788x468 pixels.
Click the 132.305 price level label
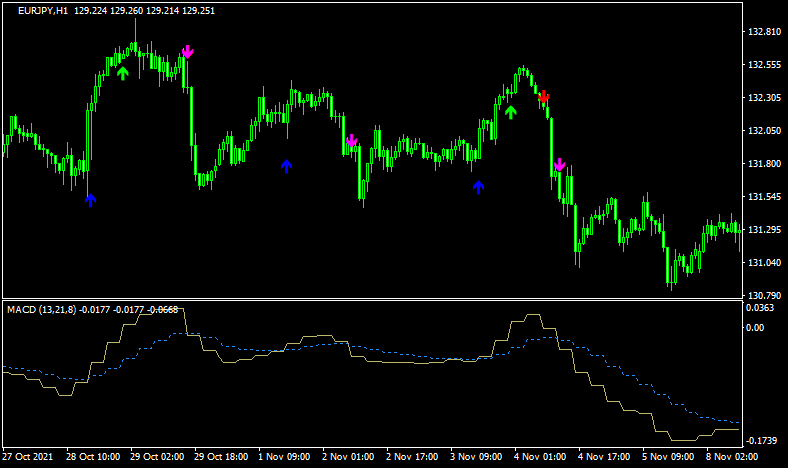(x=764, y=98)
